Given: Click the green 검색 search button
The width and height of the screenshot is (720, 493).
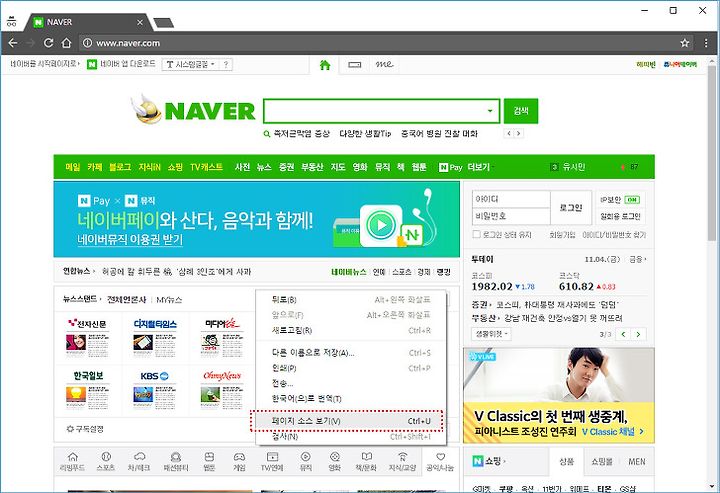Looking at the screenshot, I should click(x=521, y=111).
